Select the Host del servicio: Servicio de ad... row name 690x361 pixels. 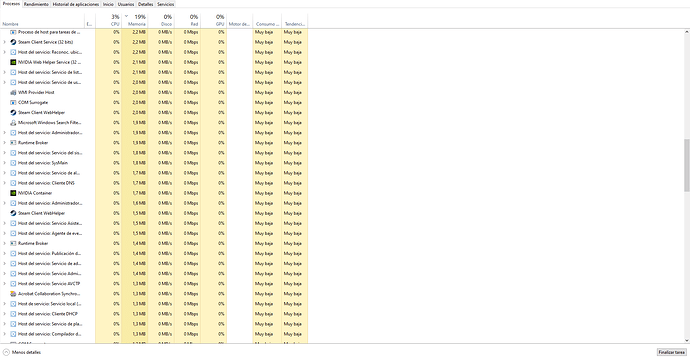point(49,264)
